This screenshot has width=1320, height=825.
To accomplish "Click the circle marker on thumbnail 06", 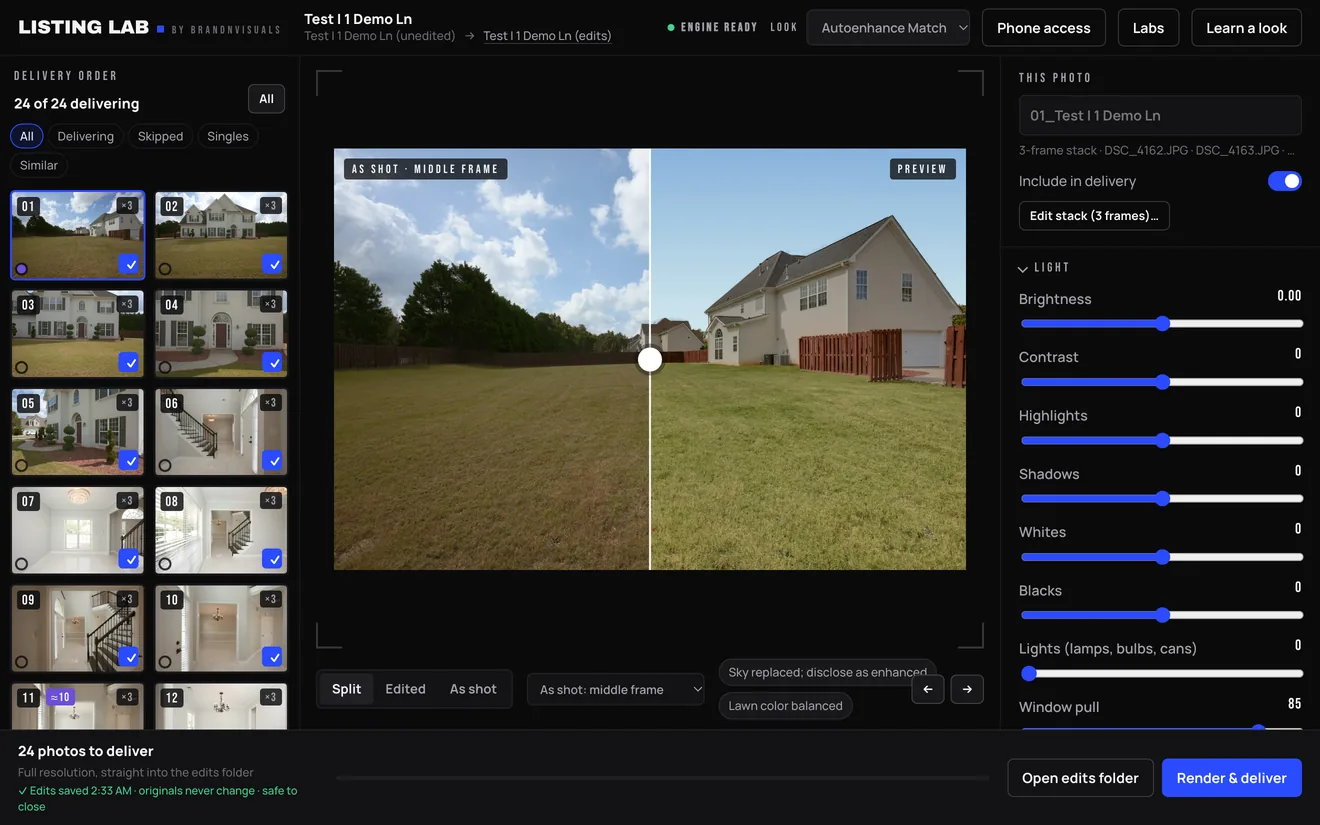I will pyautogui.click(x=165, y=465).
